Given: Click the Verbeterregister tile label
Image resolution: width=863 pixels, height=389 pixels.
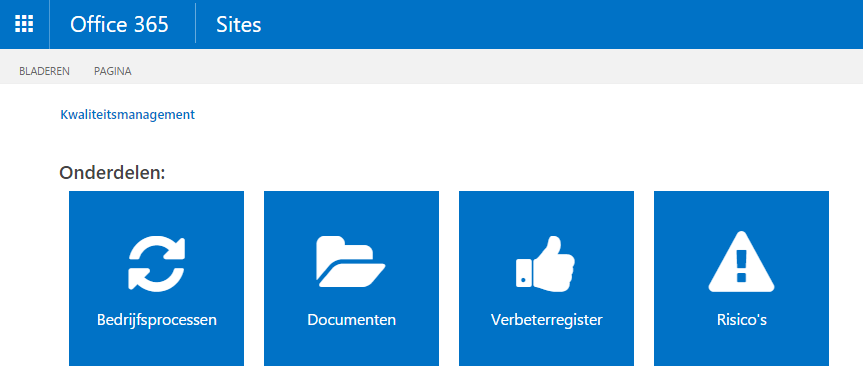Looking at the screenshot, I should [x=547, y=320].
